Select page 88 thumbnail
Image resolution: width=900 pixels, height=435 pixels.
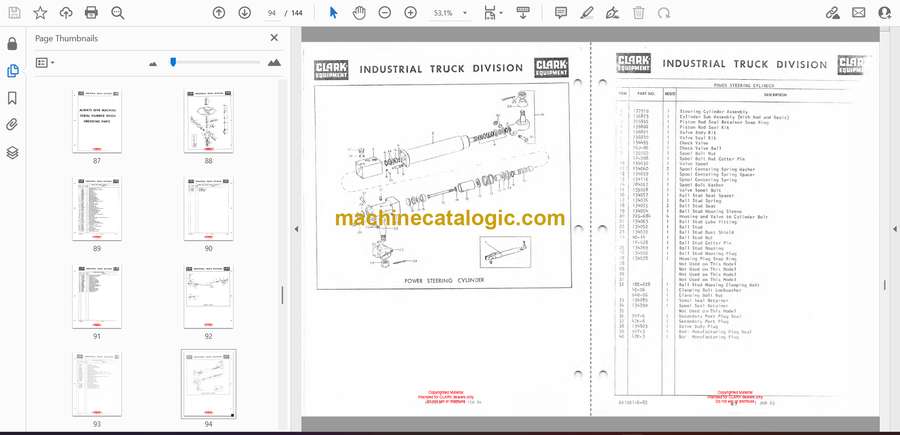pos(208,121)
